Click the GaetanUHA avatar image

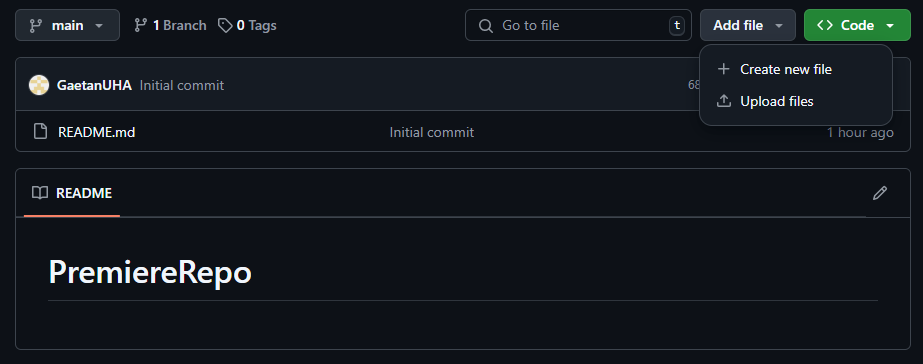[x=39, y=85]
